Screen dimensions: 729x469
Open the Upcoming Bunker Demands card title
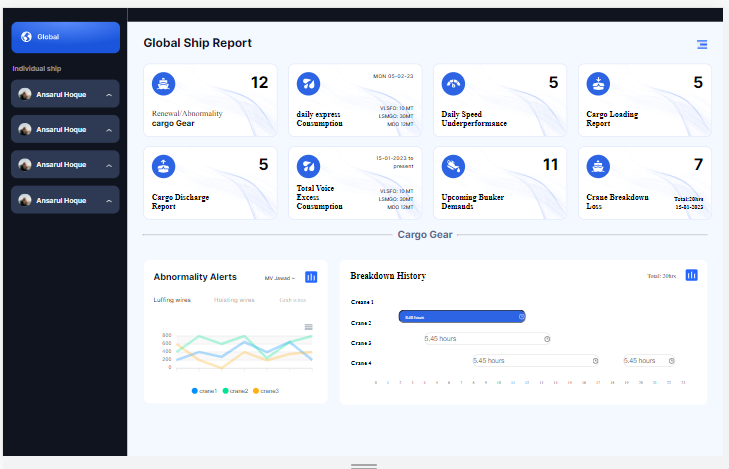[x=472, y=202]
